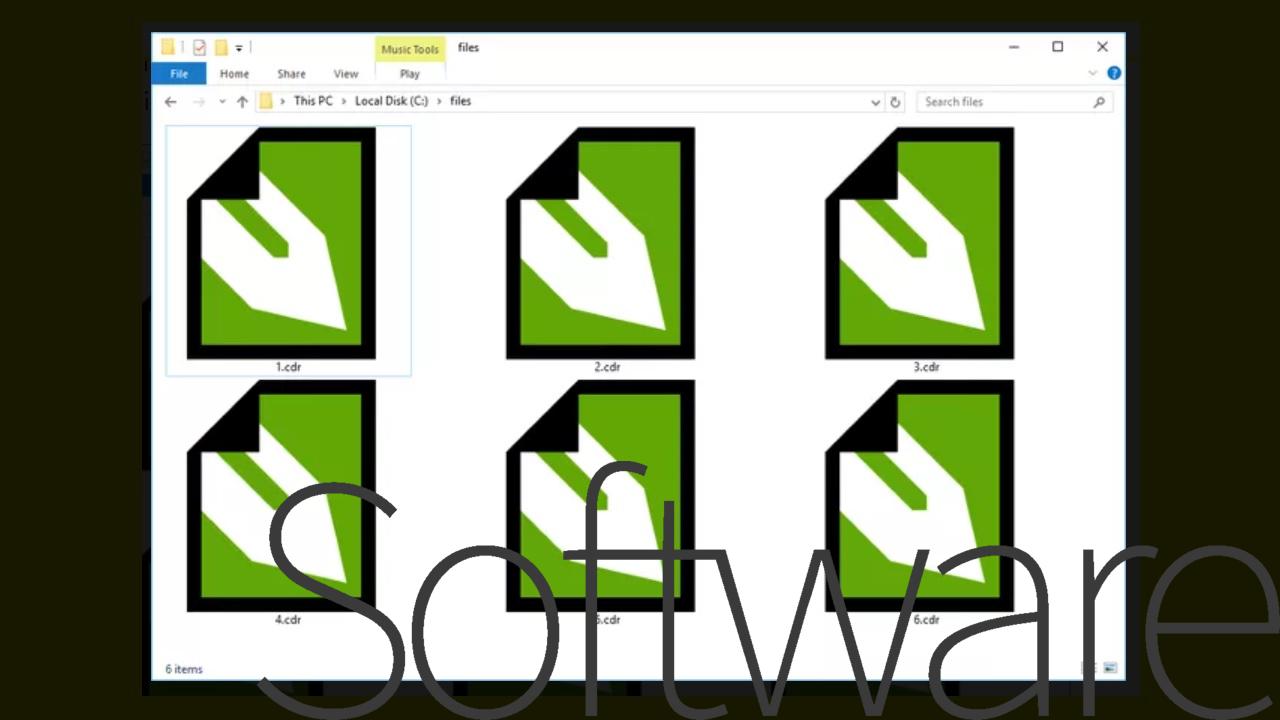Click the 1.cdr file name label
The width and height of the screenshot is (1280, 720).
coord(288,367)
